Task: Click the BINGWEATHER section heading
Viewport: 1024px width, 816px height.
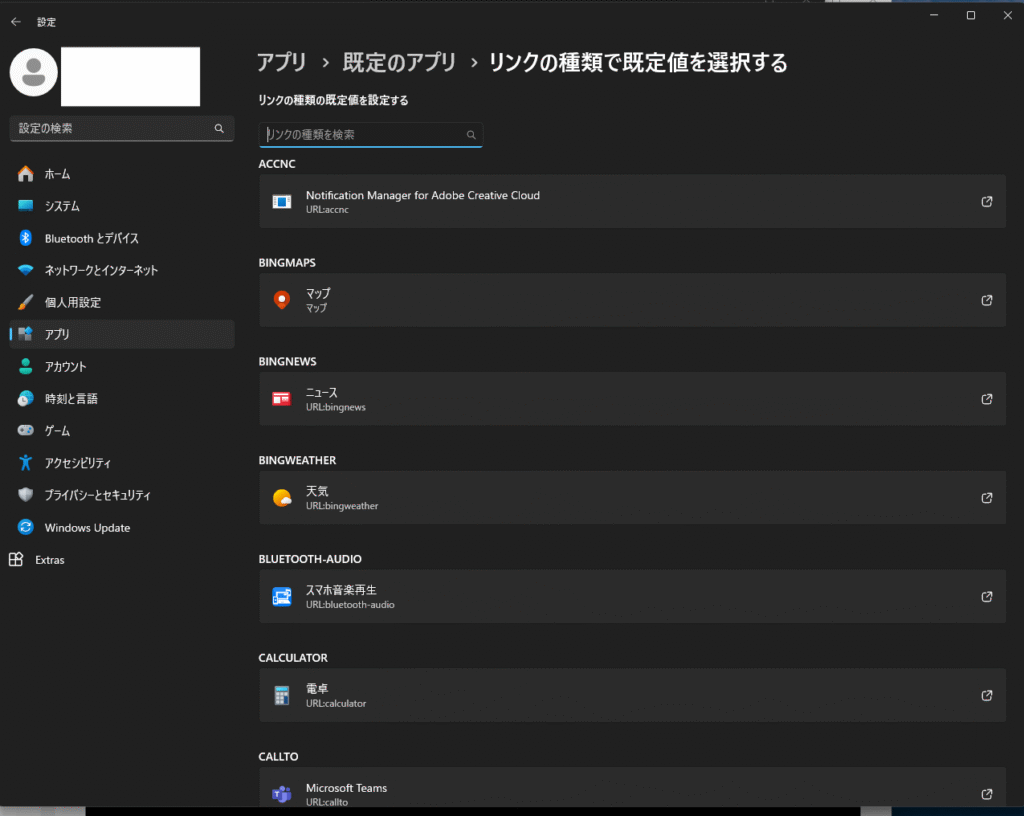Action: [x=297, y=460]
